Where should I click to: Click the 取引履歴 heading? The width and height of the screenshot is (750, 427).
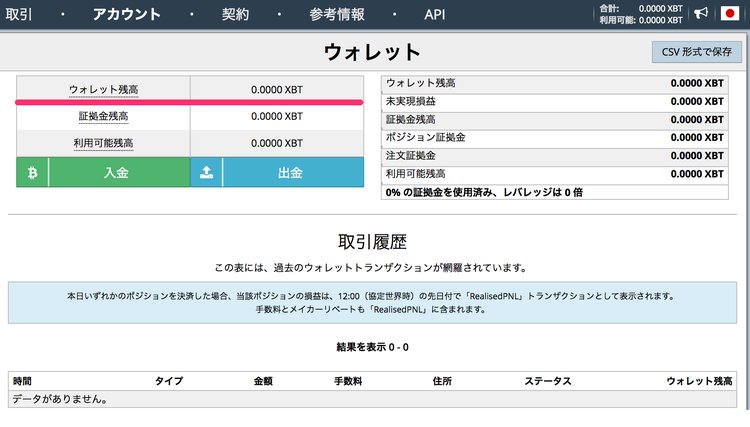372,241
